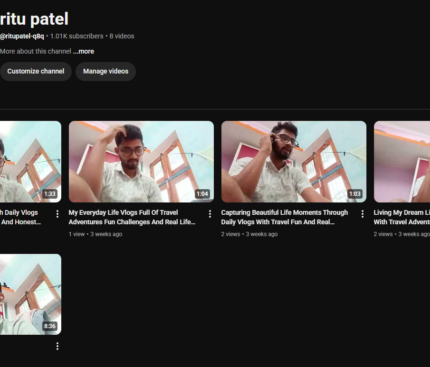Select the @ritupatel-q8q channel handle
Viewport: 430px width, 367px height.
tap(22, 36)
